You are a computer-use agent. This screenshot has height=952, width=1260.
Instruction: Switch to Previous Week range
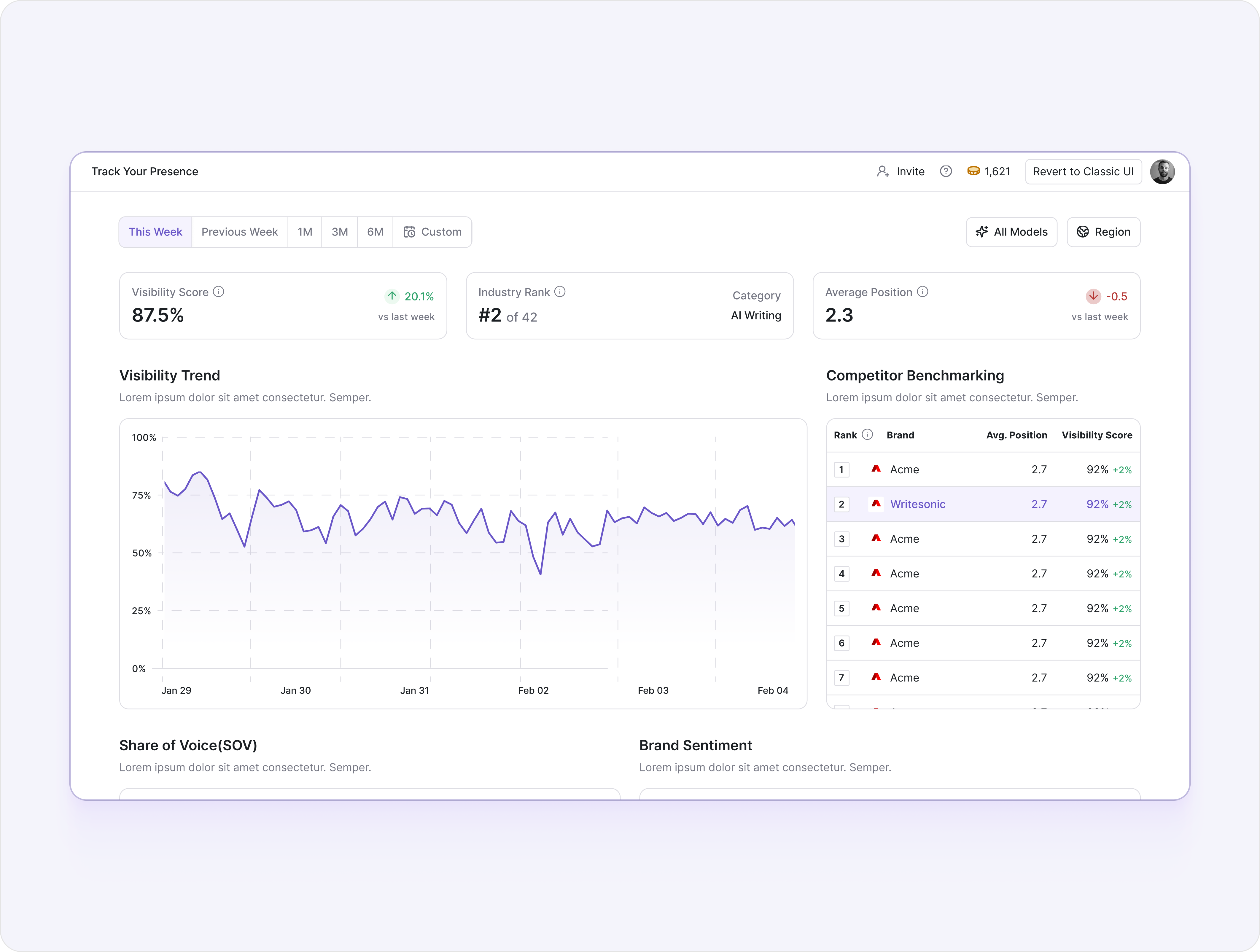click(x=239, y=232)
